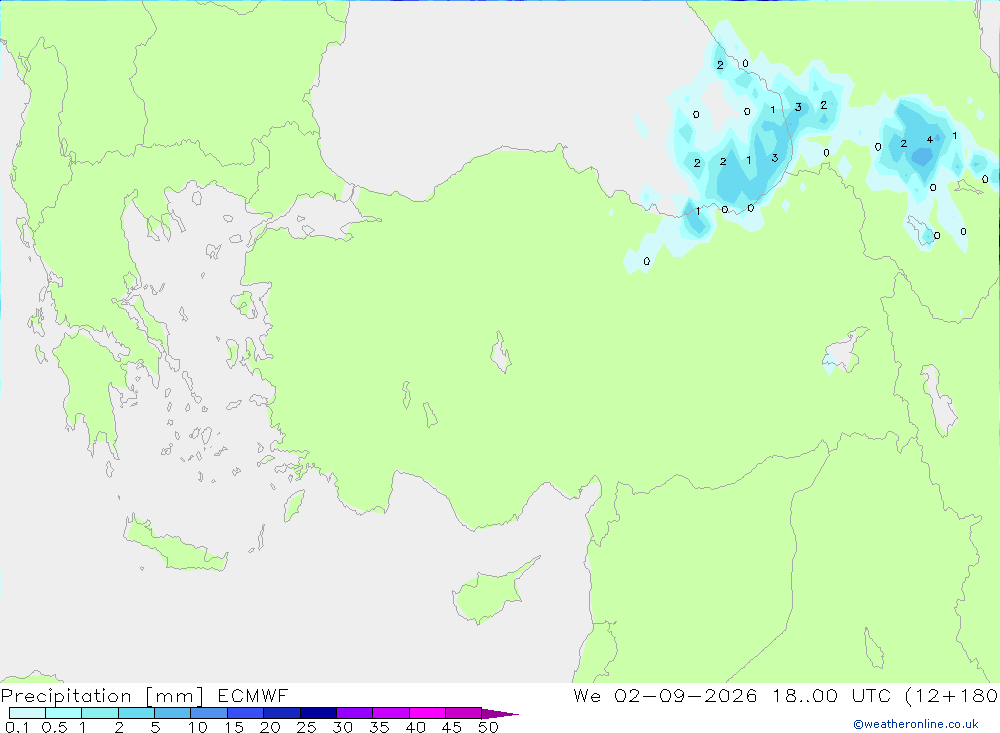The height and width of the screenshot is (733, 1000).
Task: Click the central Turkey salt lake outline
Action: pos(501,352)
